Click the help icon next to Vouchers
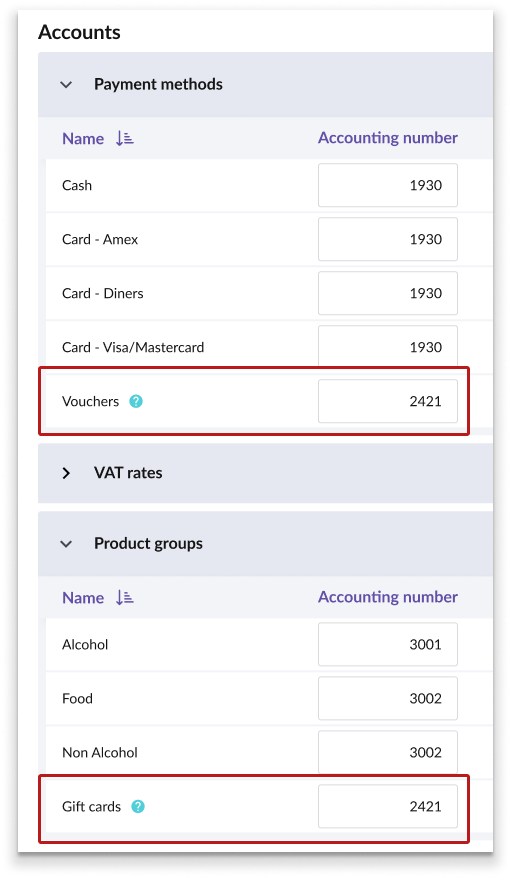The image size is (511, 878). tap(136, 401)
